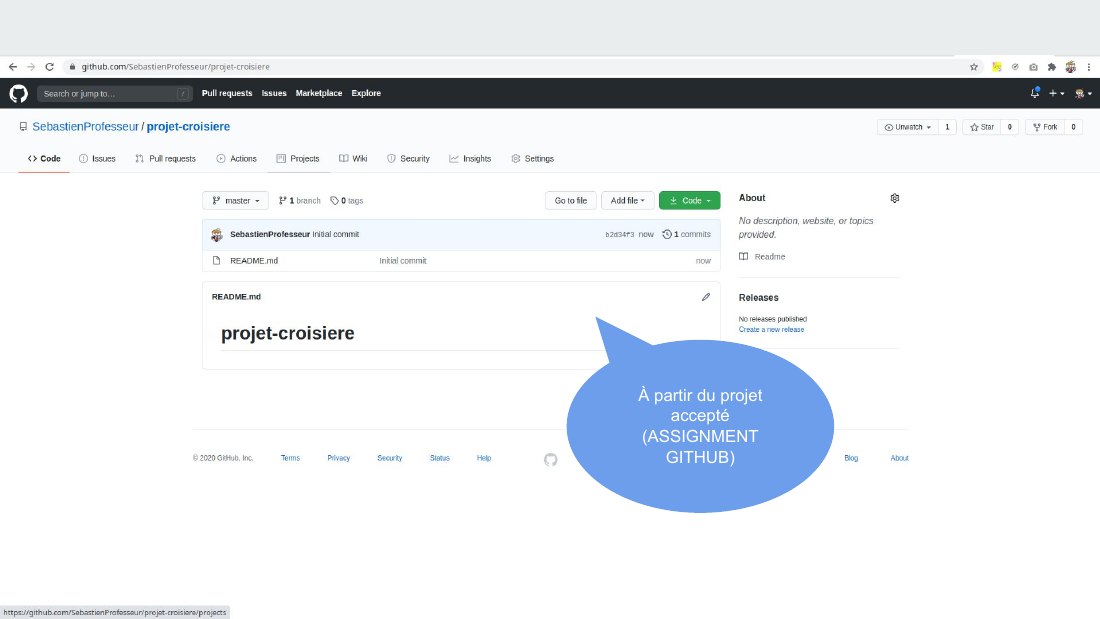Open the green Code download dropdown
1100x619 pixels.
[x=690, y=201]
